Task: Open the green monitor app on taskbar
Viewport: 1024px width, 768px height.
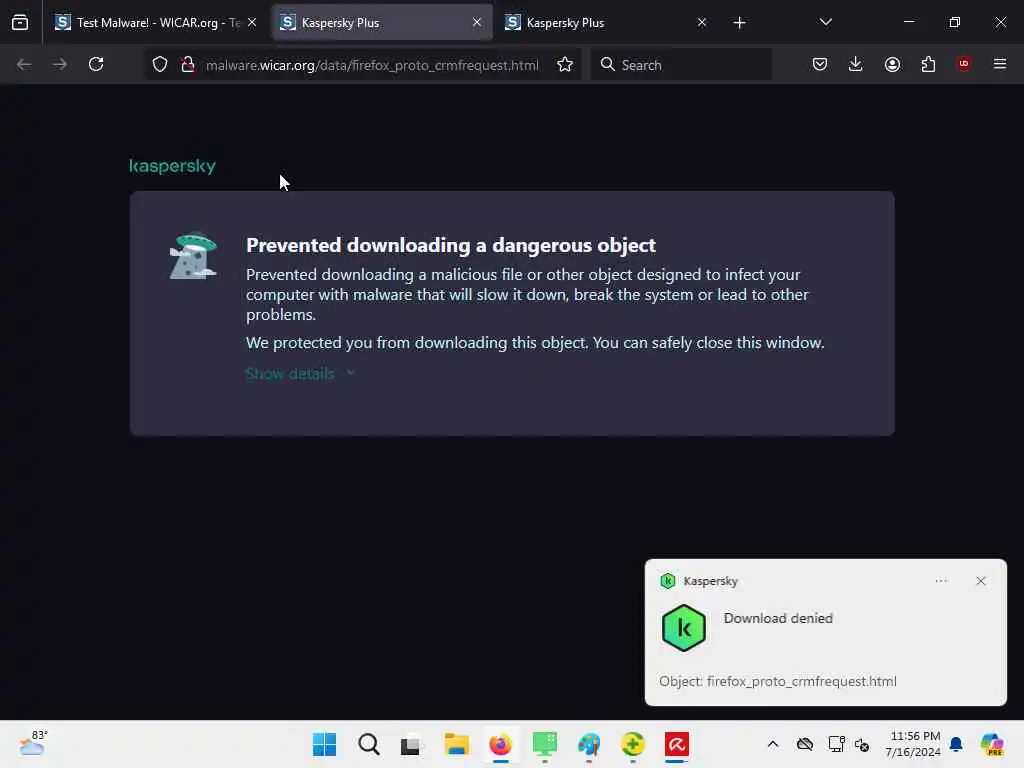Action: tap(545, 744)
